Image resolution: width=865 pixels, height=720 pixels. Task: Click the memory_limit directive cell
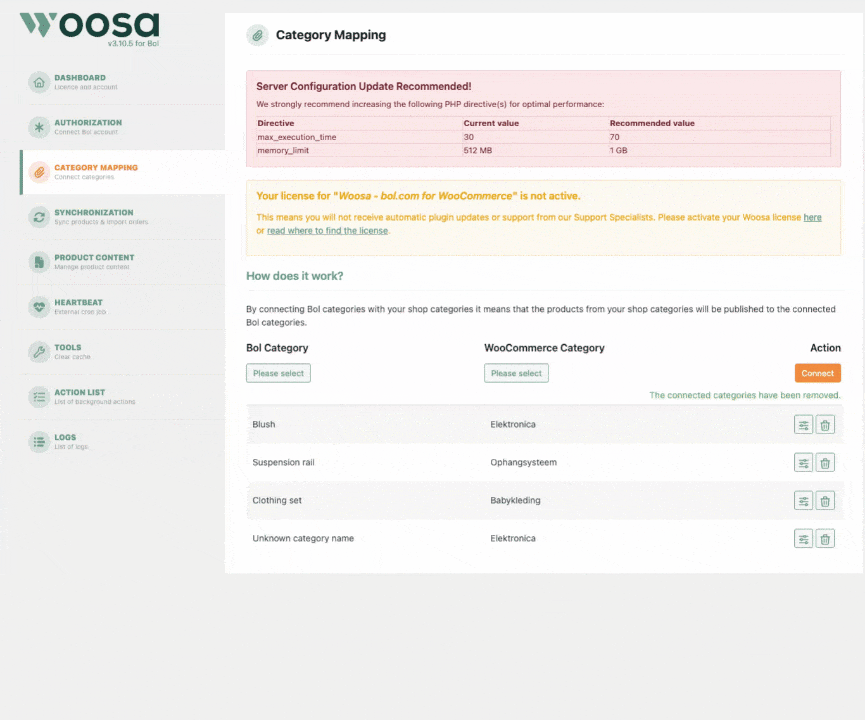[359, 150]
